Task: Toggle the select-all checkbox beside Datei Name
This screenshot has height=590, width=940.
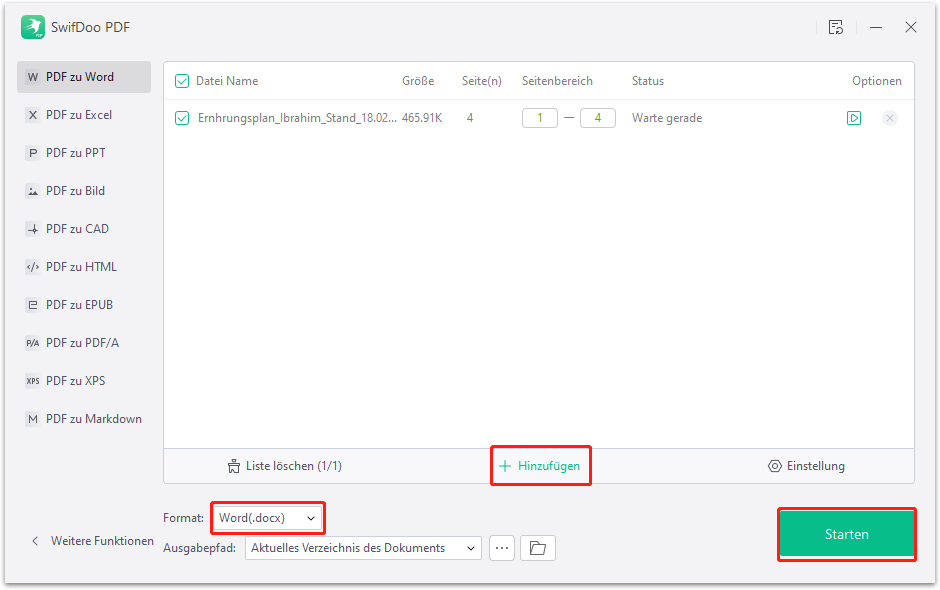Action: coord(182,81)
